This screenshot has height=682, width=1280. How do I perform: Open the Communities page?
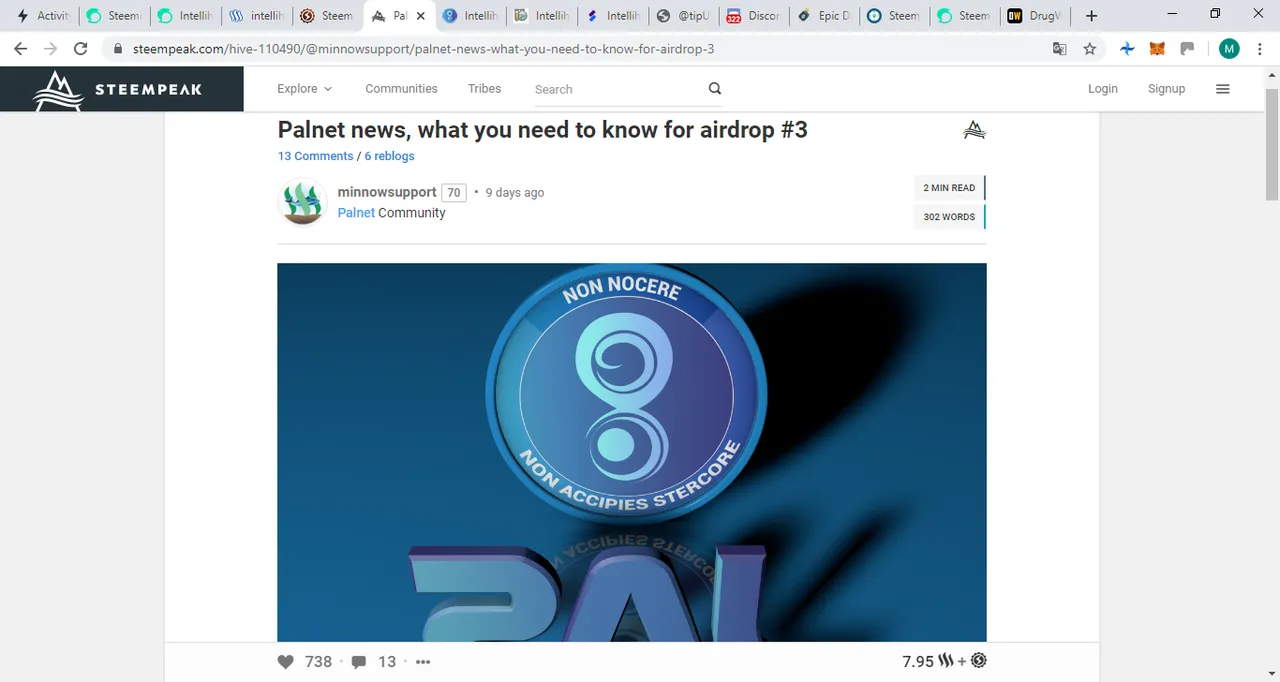[x=401, y=89]
